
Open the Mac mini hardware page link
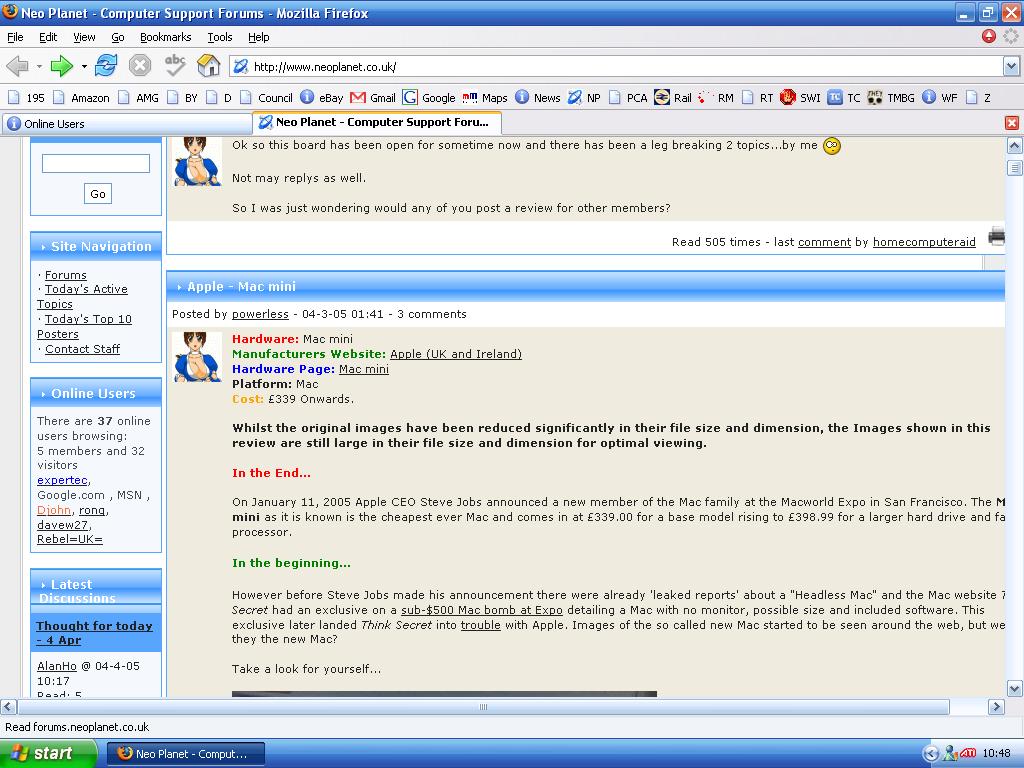click(x=364, y=369)
